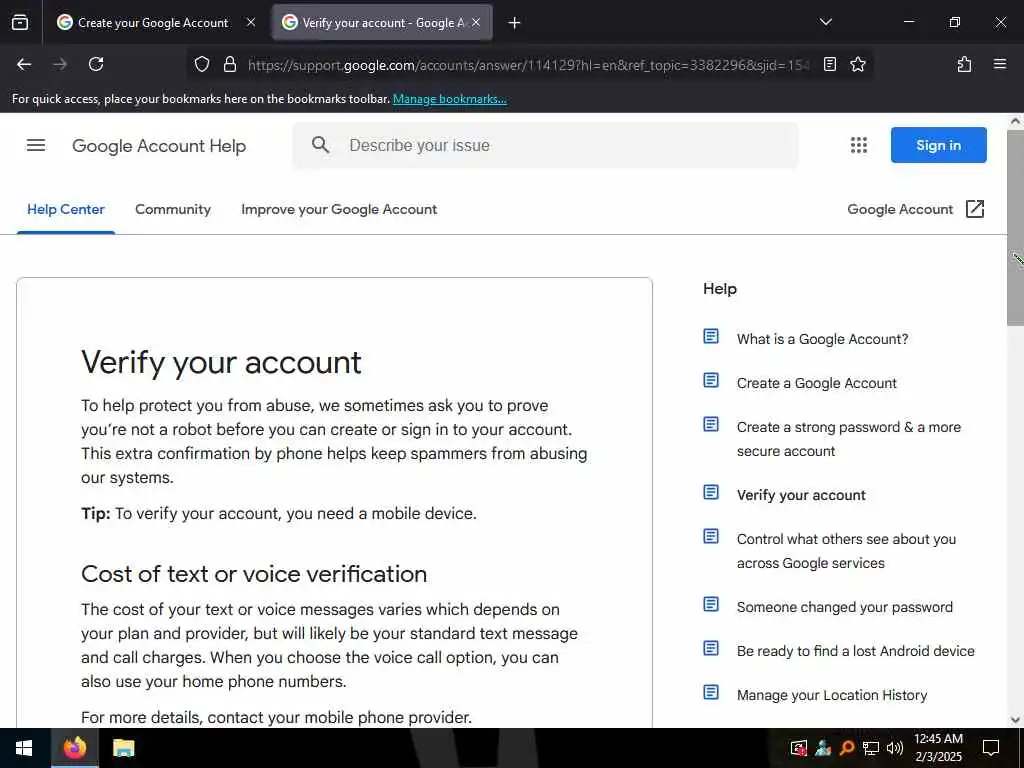Viewport: 1024px width, 768px height.
Task: Click the Verify your account heading
Action: pyautogui.click(x=221, y=362)
